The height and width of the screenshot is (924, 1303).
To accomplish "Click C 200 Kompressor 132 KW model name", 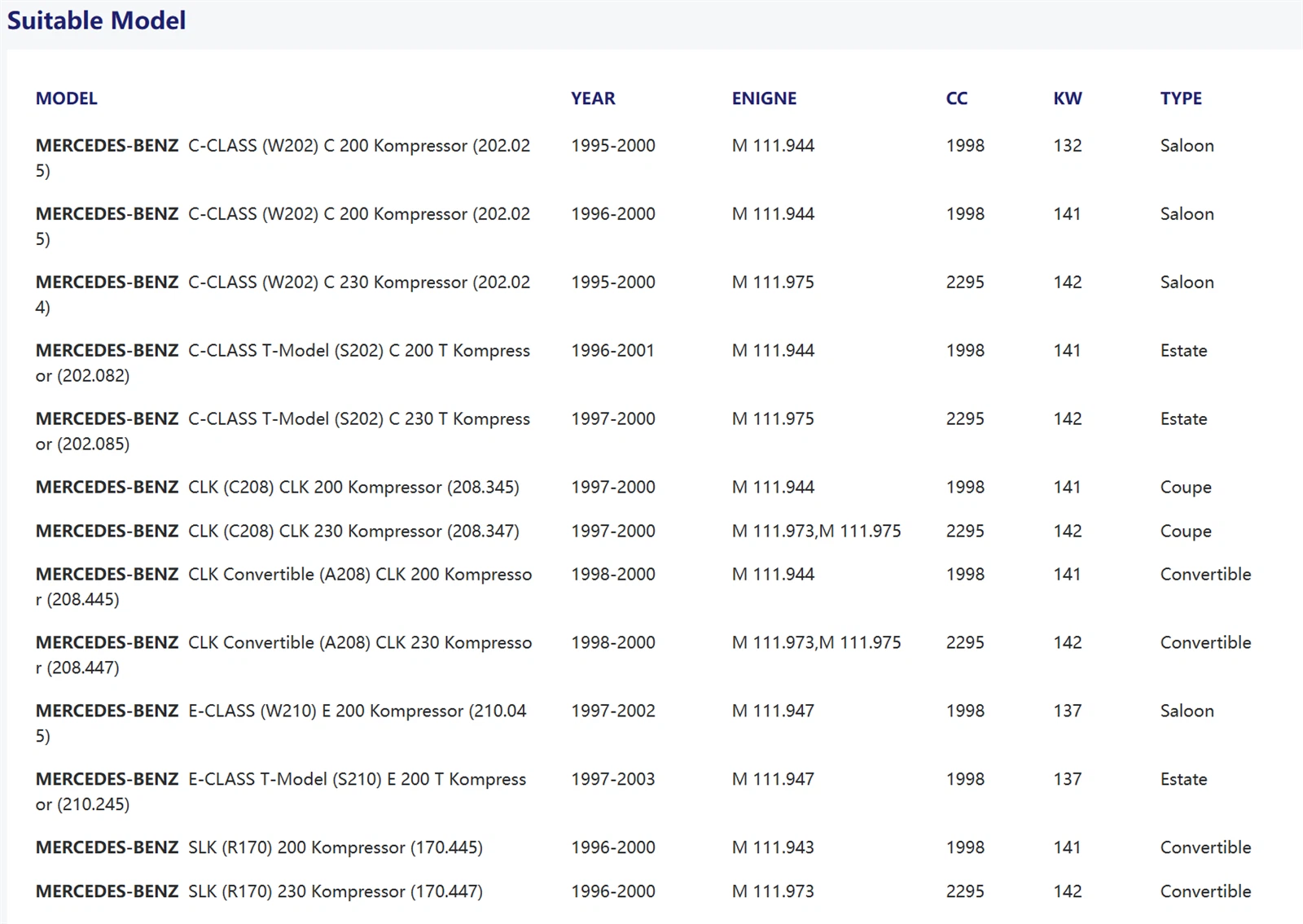I will coord(283,158).
